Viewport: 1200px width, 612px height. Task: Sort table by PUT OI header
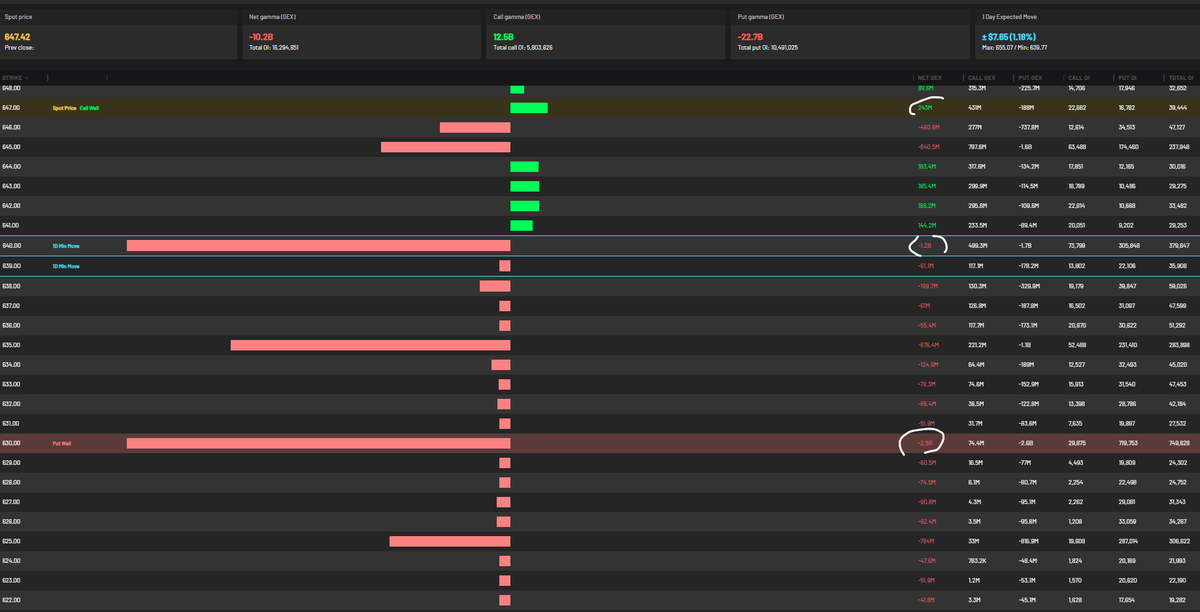point(1127,77)
